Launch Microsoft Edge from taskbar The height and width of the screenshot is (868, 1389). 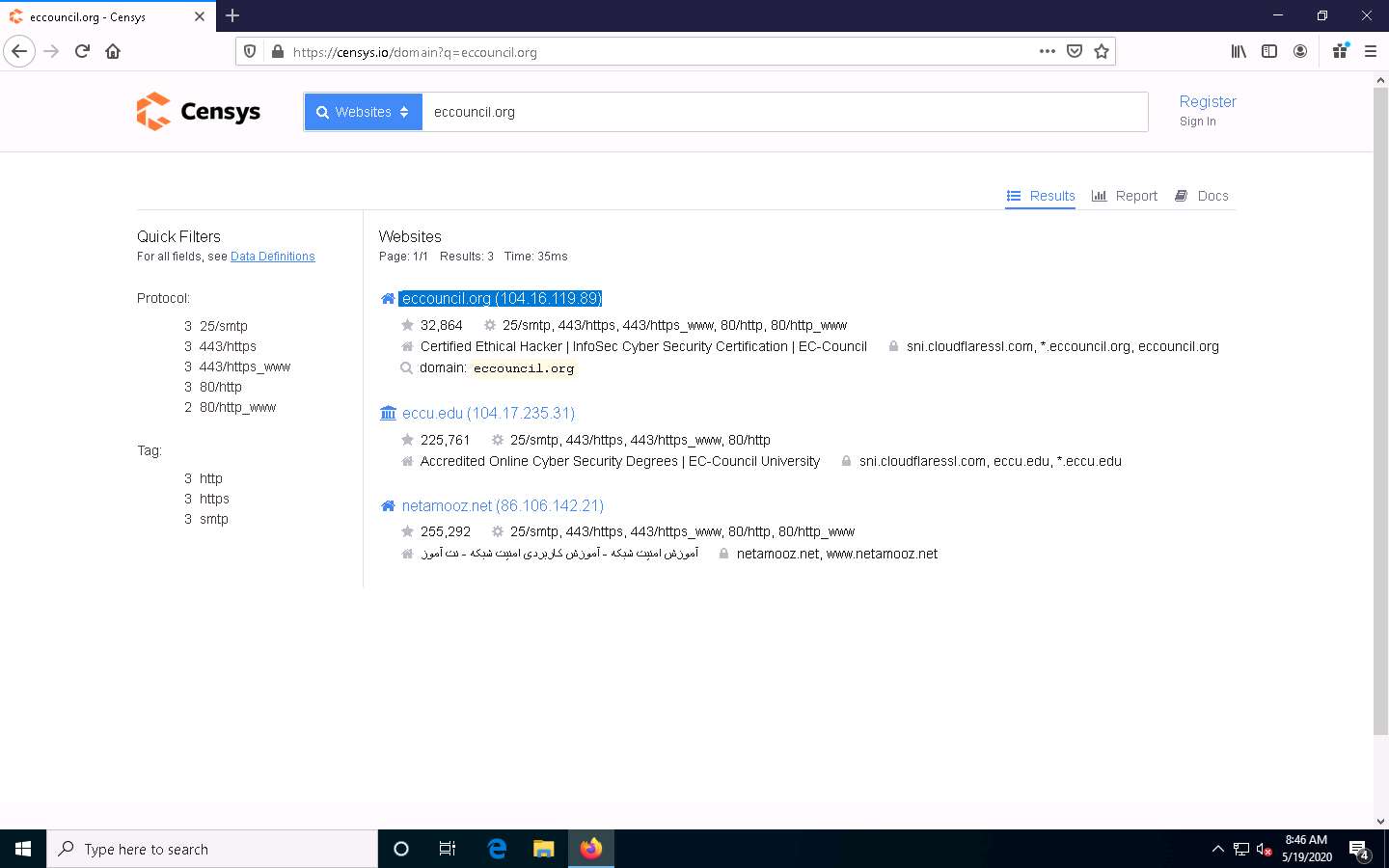[497, 849]
